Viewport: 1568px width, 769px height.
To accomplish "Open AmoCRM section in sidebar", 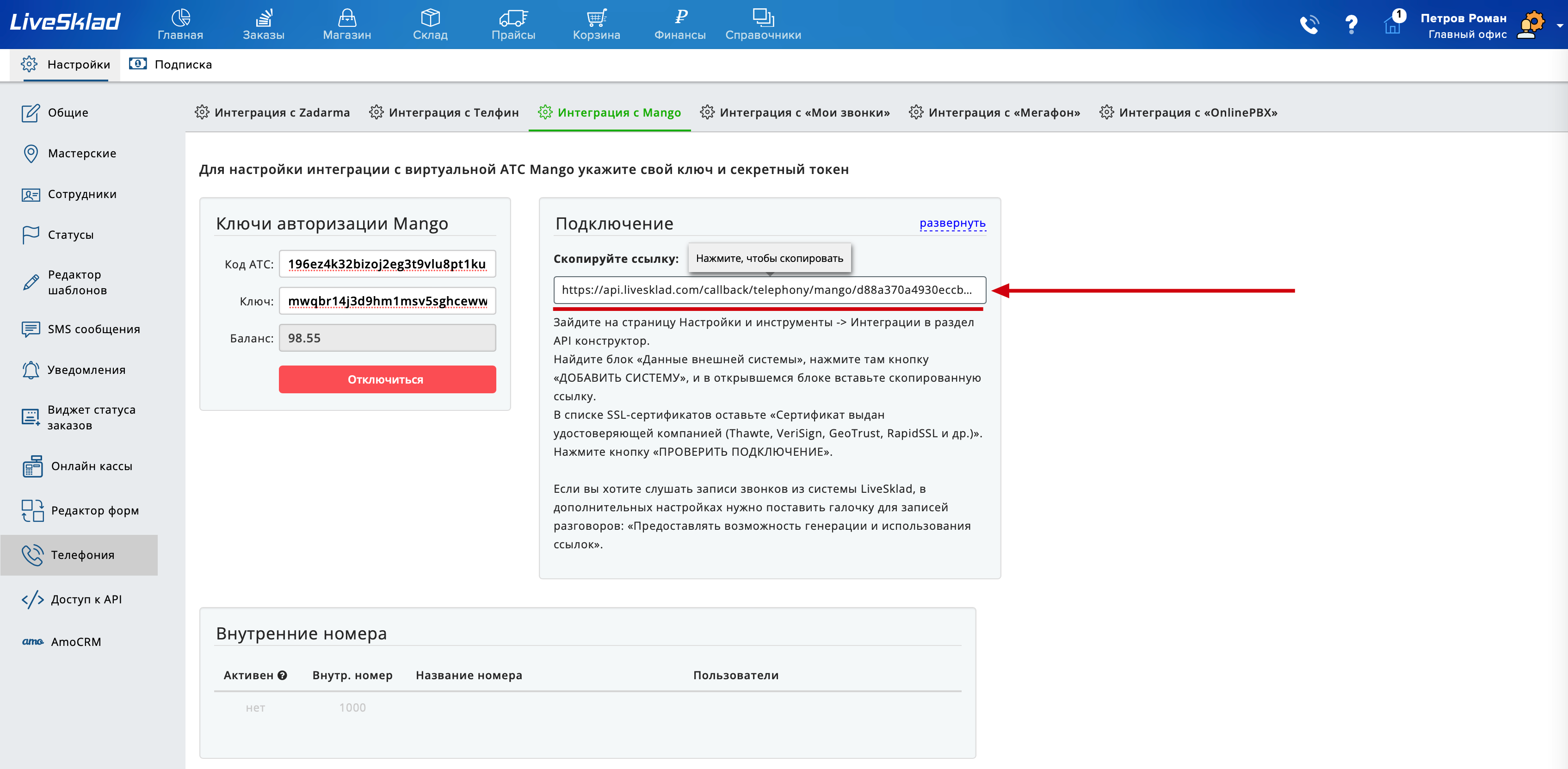I will pos(62,642).
